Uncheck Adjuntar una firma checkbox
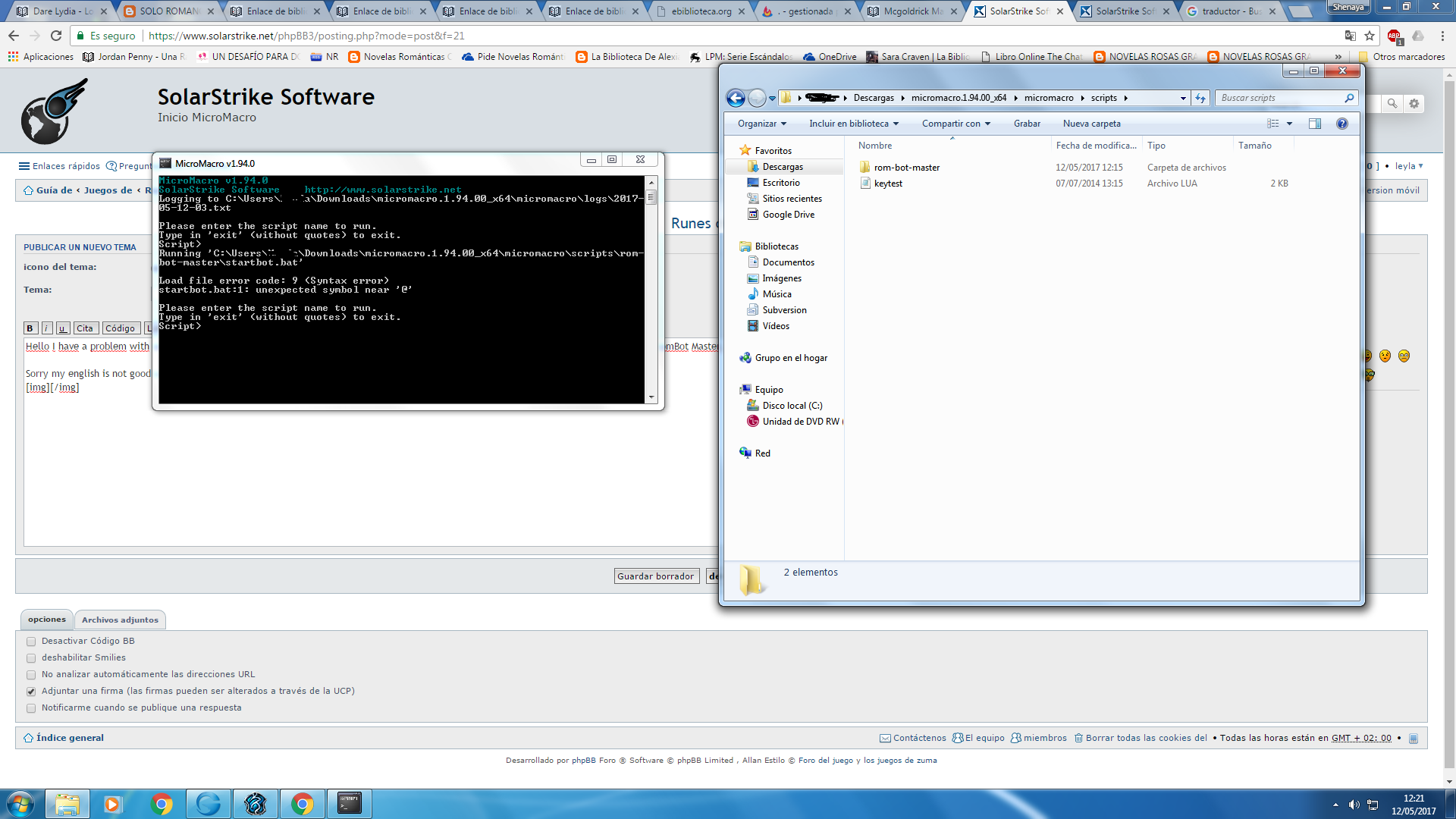 [x=31, y=692]
